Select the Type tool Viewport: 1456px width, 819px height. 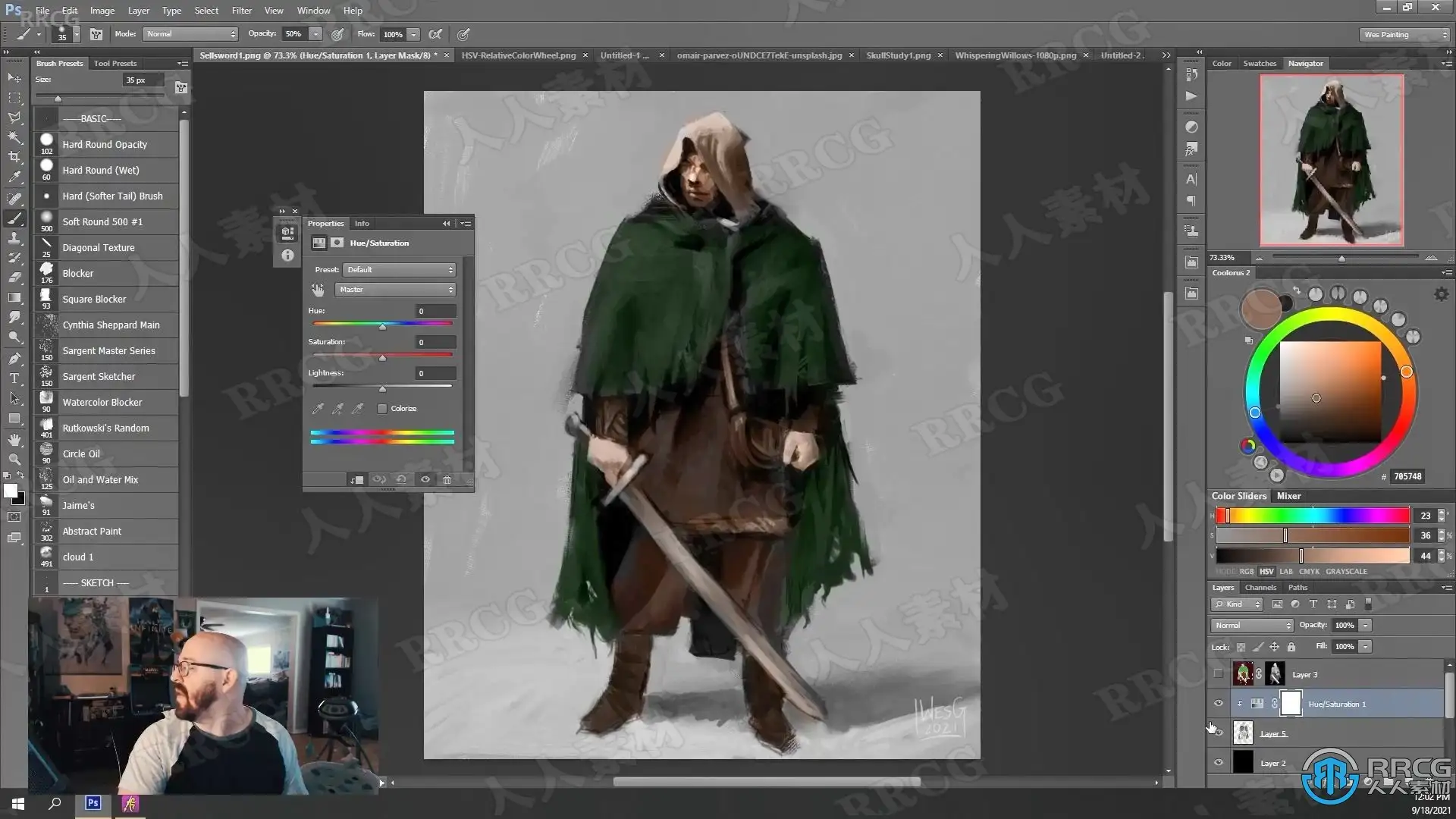14,378
